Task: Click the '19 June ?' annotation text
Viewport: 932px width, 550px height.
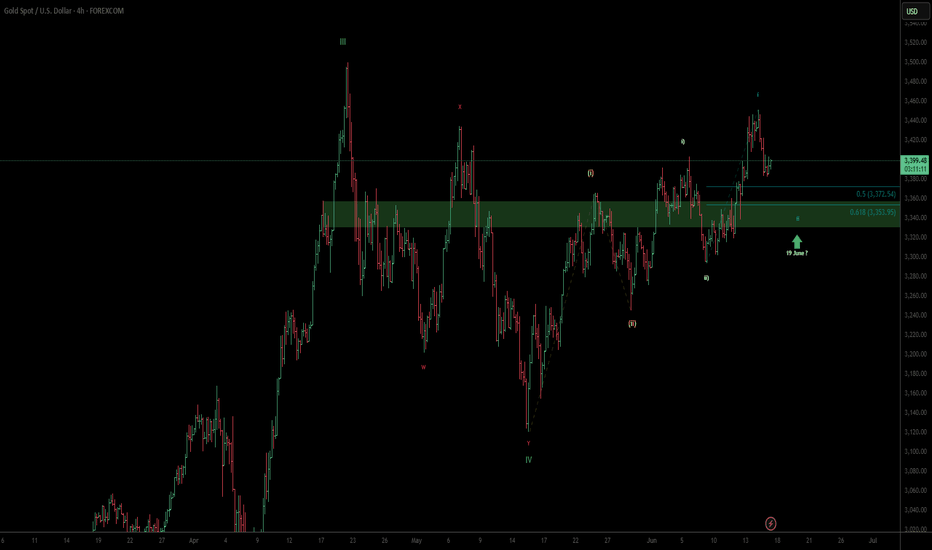Action: pyautogui.click(x=797, y=253)
